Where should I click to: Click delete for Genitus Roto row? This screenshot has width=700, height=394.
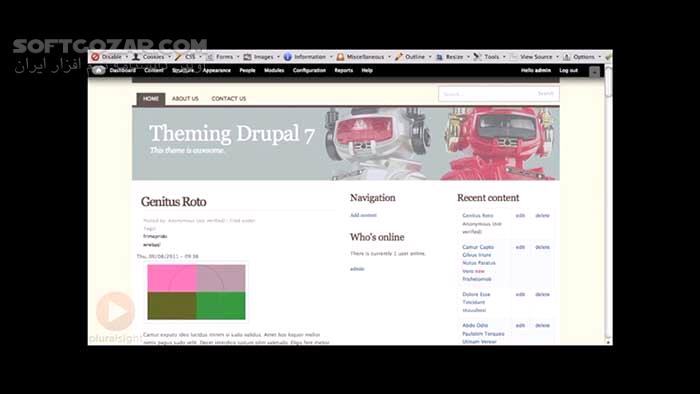(542, 216)
